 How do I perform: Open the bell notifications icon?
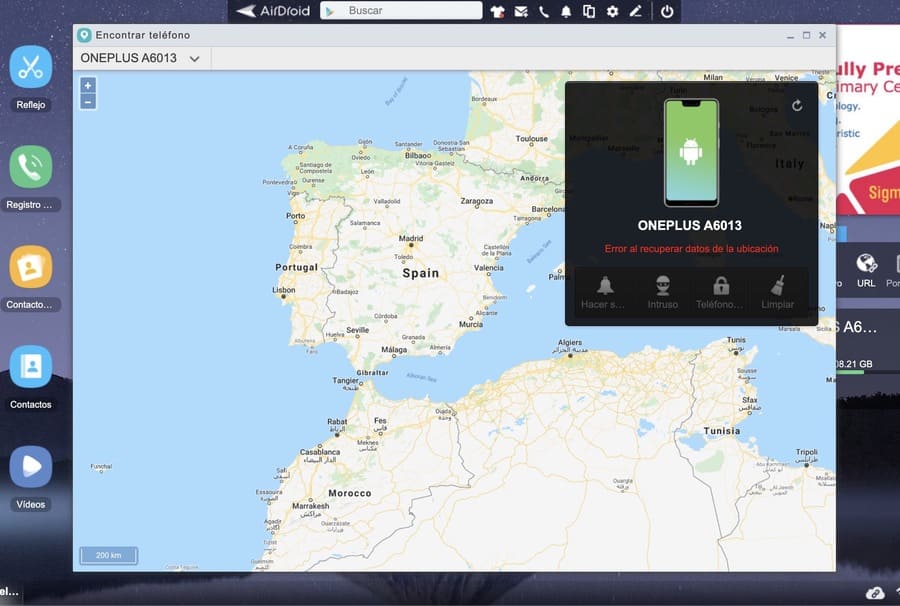click(566, 11)
